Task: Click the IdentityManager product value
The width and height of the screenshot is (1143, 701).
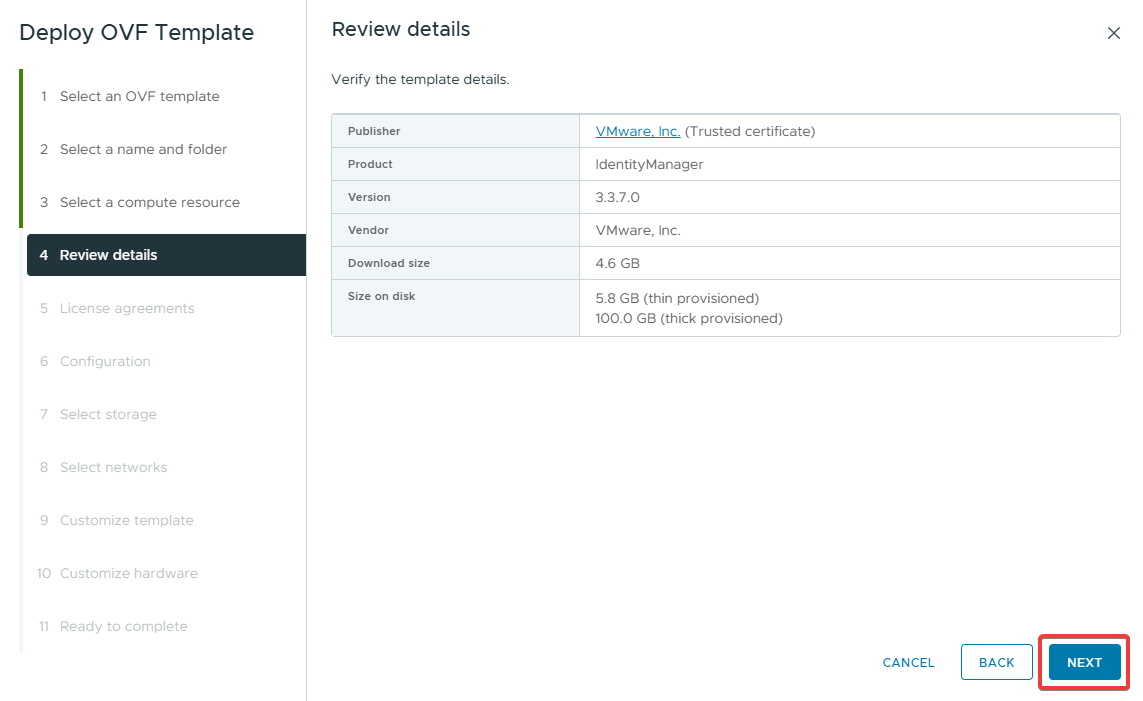Action: point(649,164)
